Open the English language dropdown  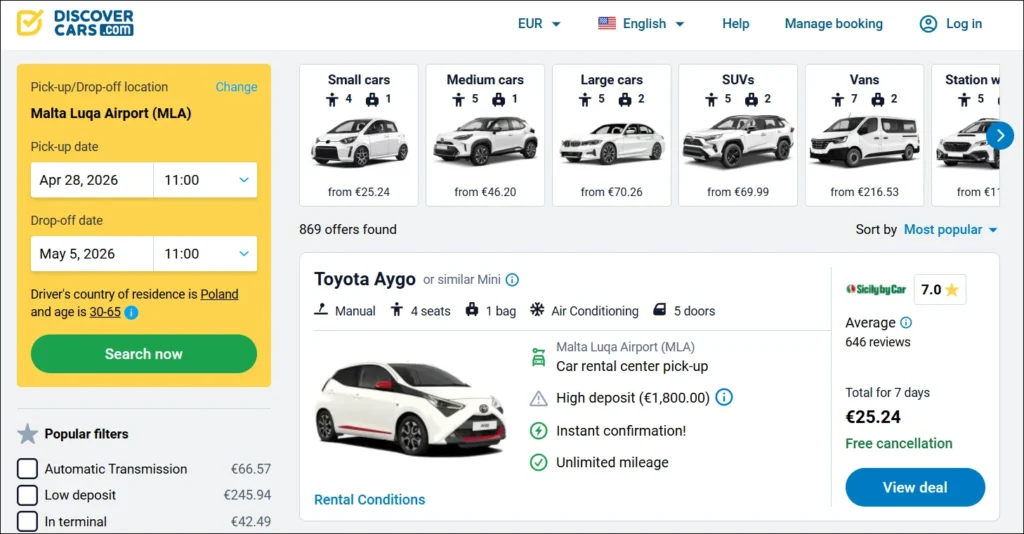(x=641, y=24)
